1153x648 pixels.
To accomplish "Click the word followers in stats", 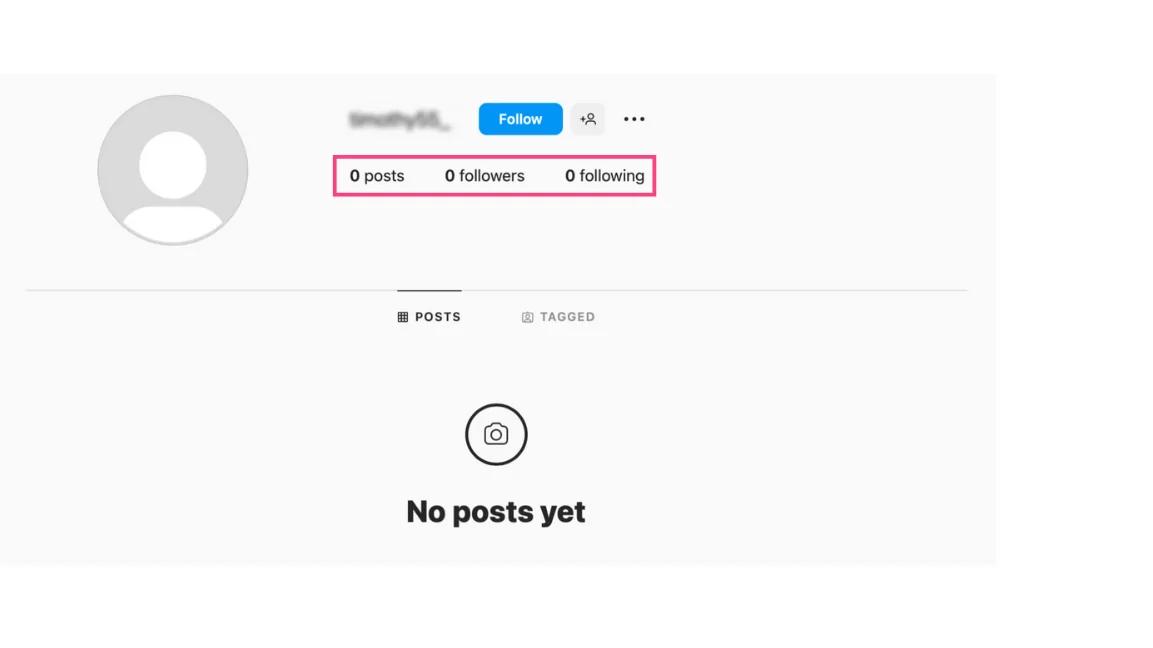I will point(492,176).
